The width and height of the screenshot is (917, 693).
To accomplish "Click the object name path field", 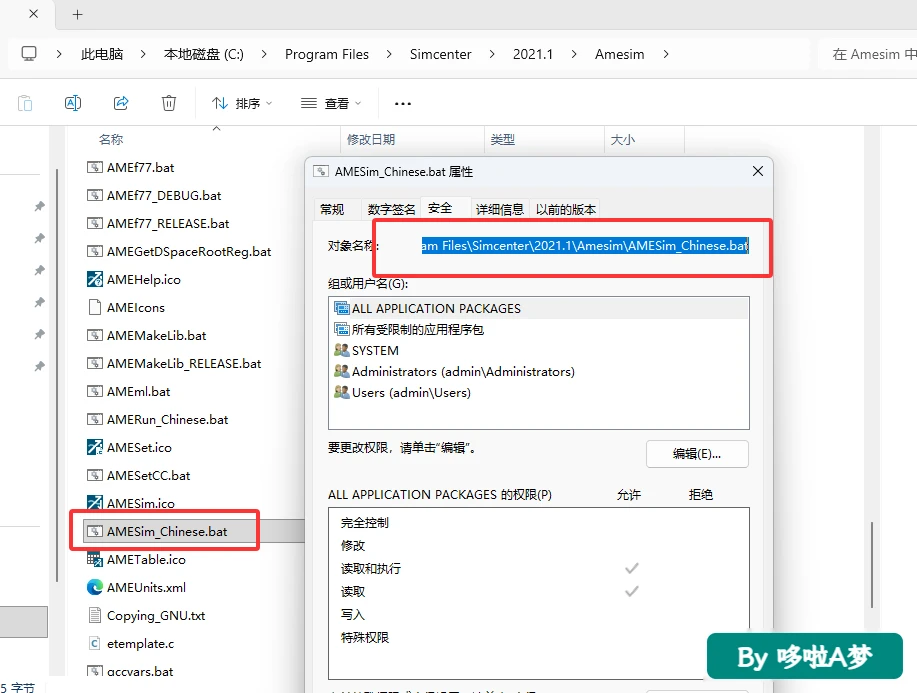I will 584,246.
